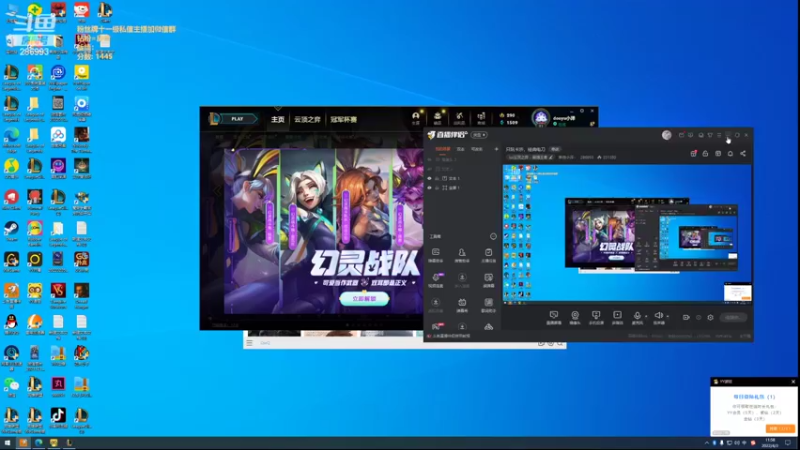Viewport: 800px width, 450px height.
Task: Open the profile icon in League client header
Action: 416,118
